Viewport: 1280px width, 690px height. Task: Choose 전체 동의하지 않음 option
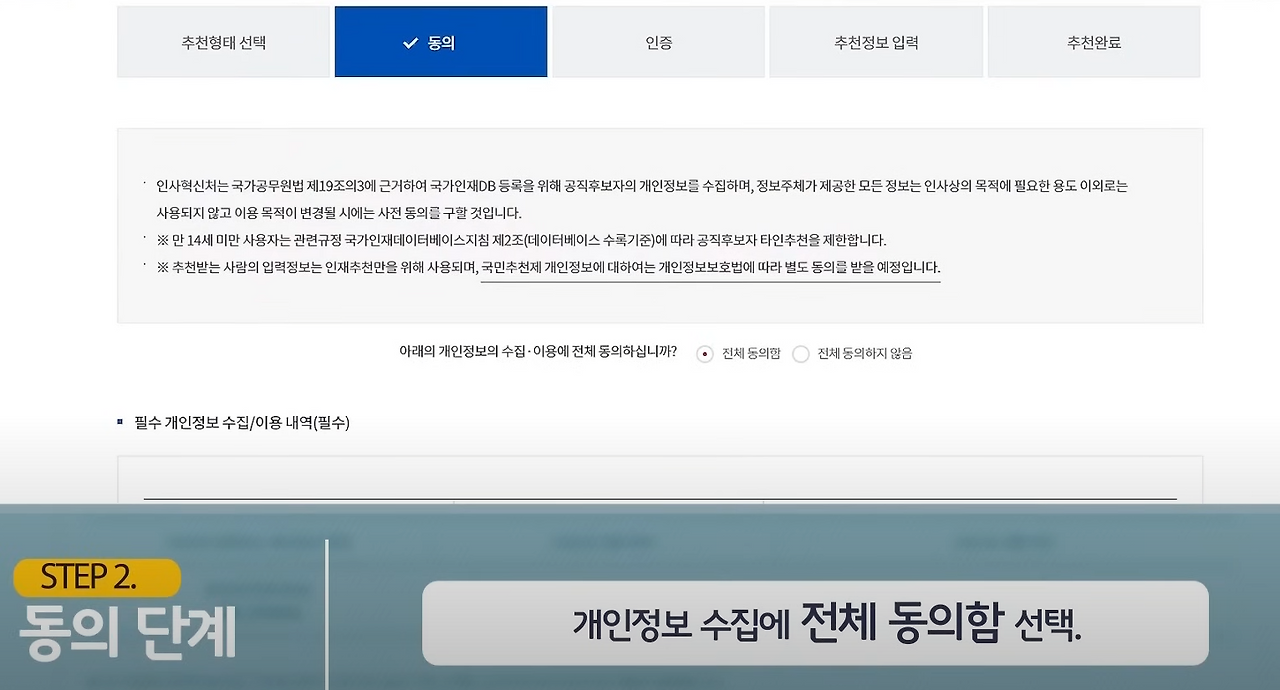[800, 354]
